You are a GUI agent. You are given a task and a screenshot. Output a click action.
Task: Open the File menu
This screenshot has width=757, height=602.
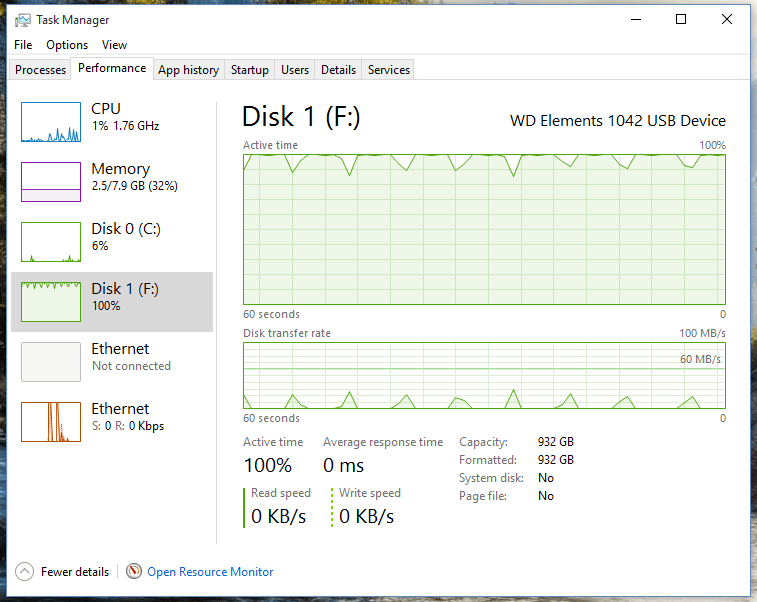click(23, 45)
